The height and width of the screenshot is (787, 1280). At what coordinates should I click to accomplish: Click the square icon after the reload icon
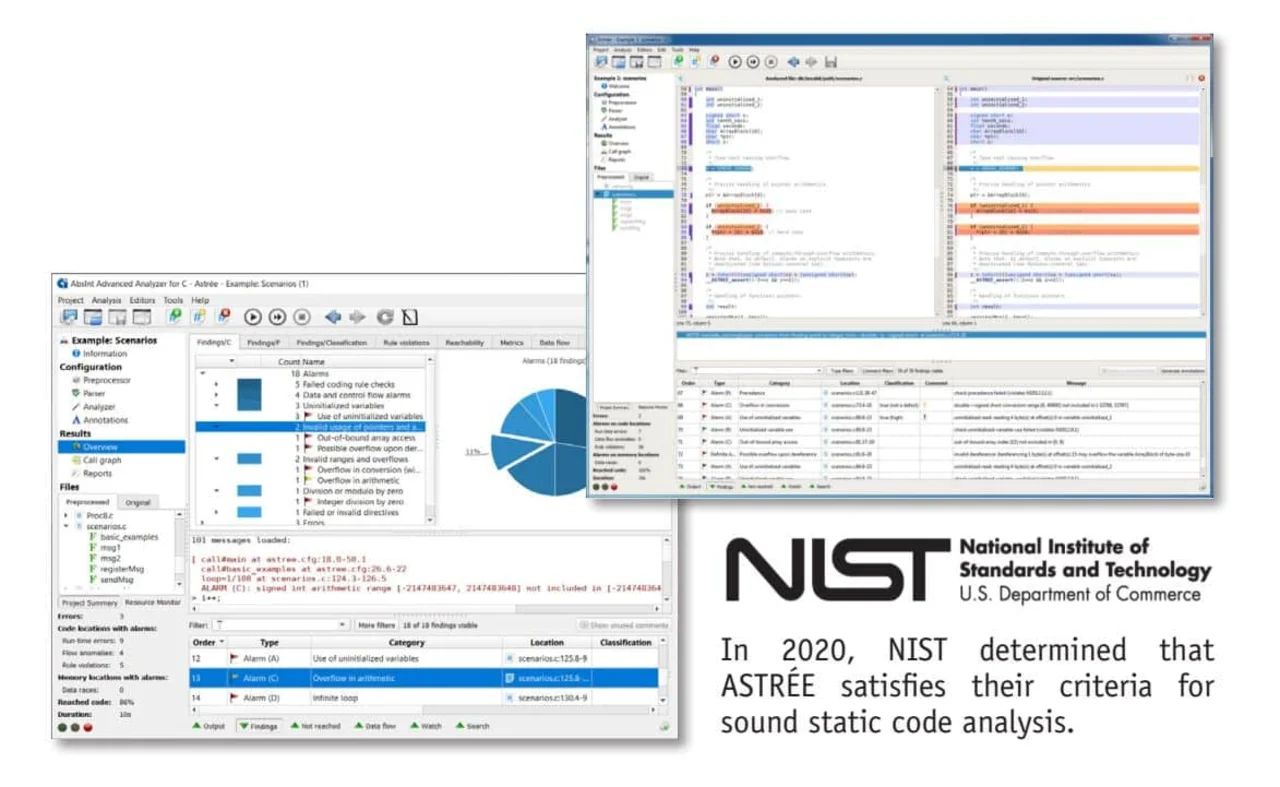[x=410, y=317]
